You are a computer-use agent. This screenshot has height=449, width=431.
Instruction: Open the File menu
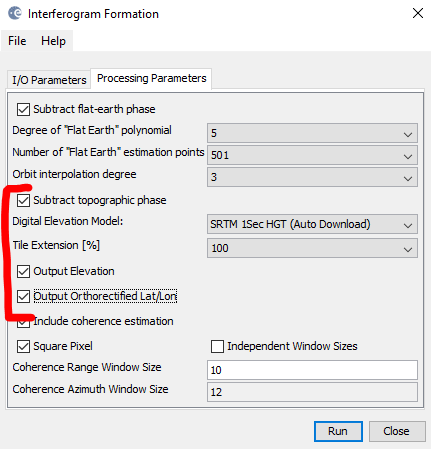pos(17,41)
